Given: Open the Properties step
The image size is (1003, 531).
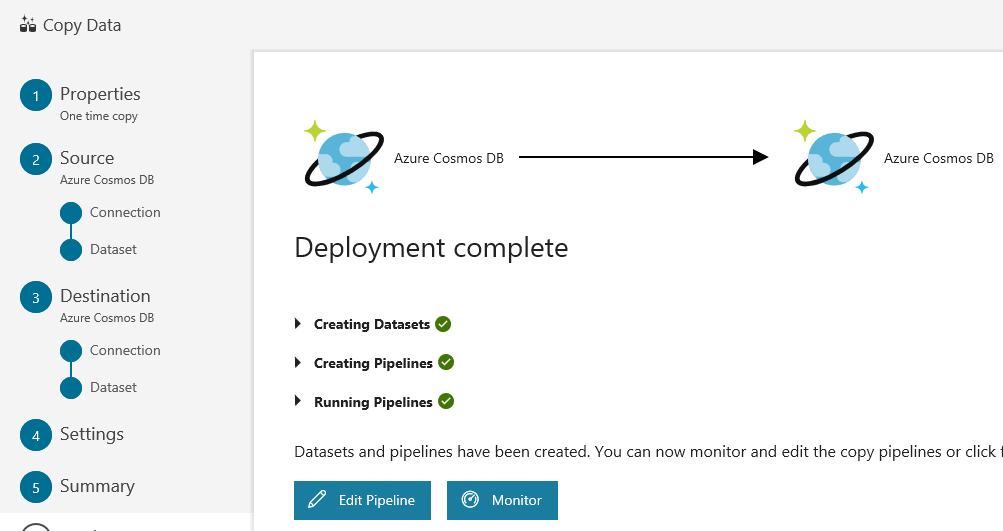Looking at the screenshot, I should point(100,94).
